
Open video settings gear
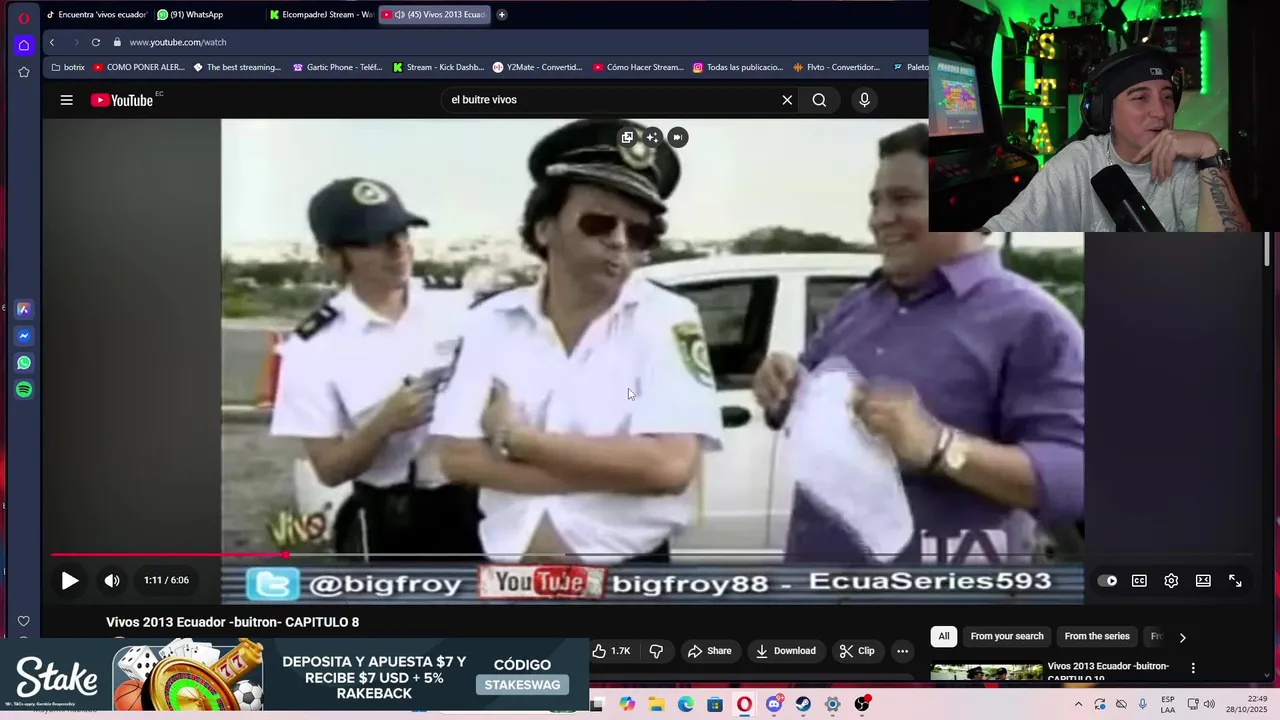(1171, 580)
